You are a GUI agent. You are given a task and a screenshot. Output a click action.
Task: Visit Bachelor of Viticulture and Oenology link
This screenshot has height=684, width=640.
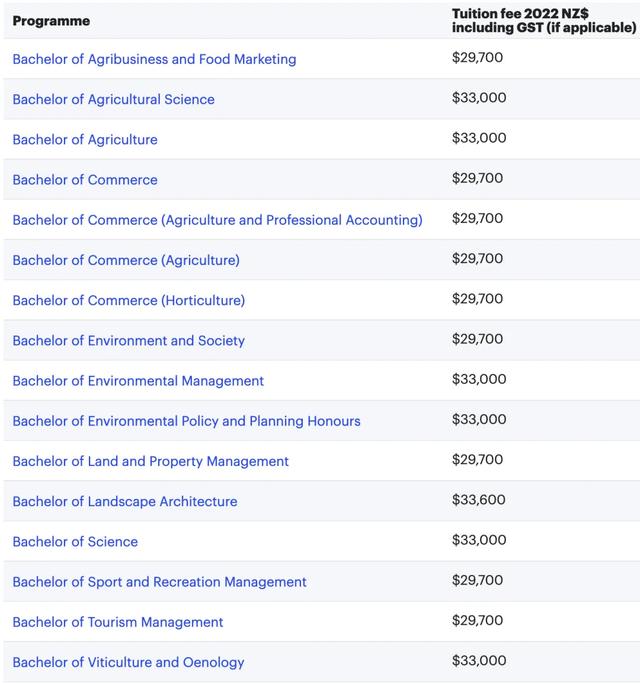click(x=128, y=662)
